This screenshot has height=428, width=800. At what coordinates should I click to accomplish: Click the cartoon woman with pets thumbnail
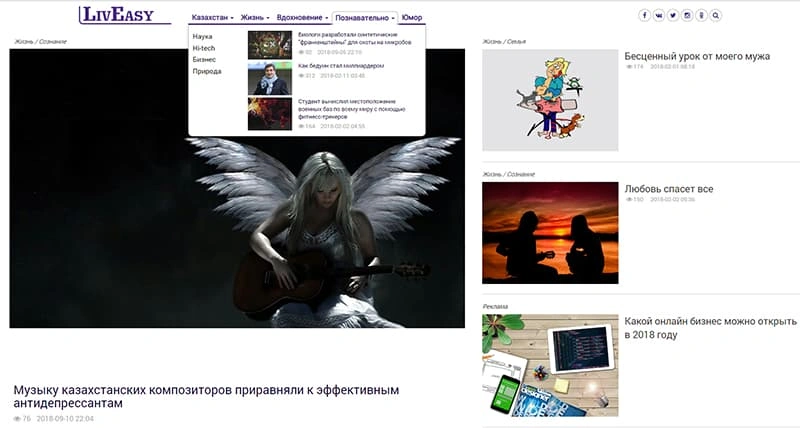click(550, 100)
